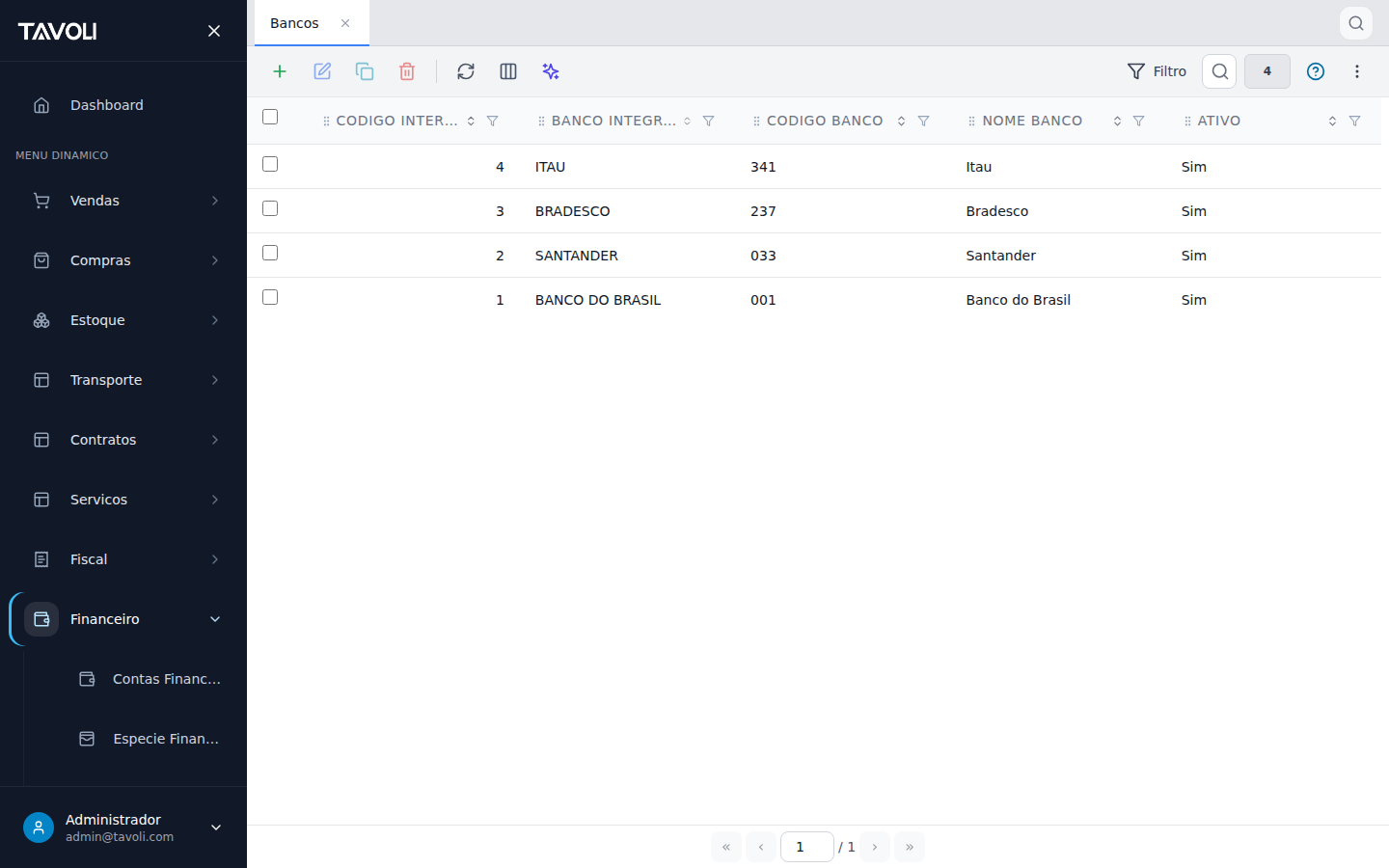Click the record count button showing 4
Screen dimensions: 1389x868
point(1267,71)
